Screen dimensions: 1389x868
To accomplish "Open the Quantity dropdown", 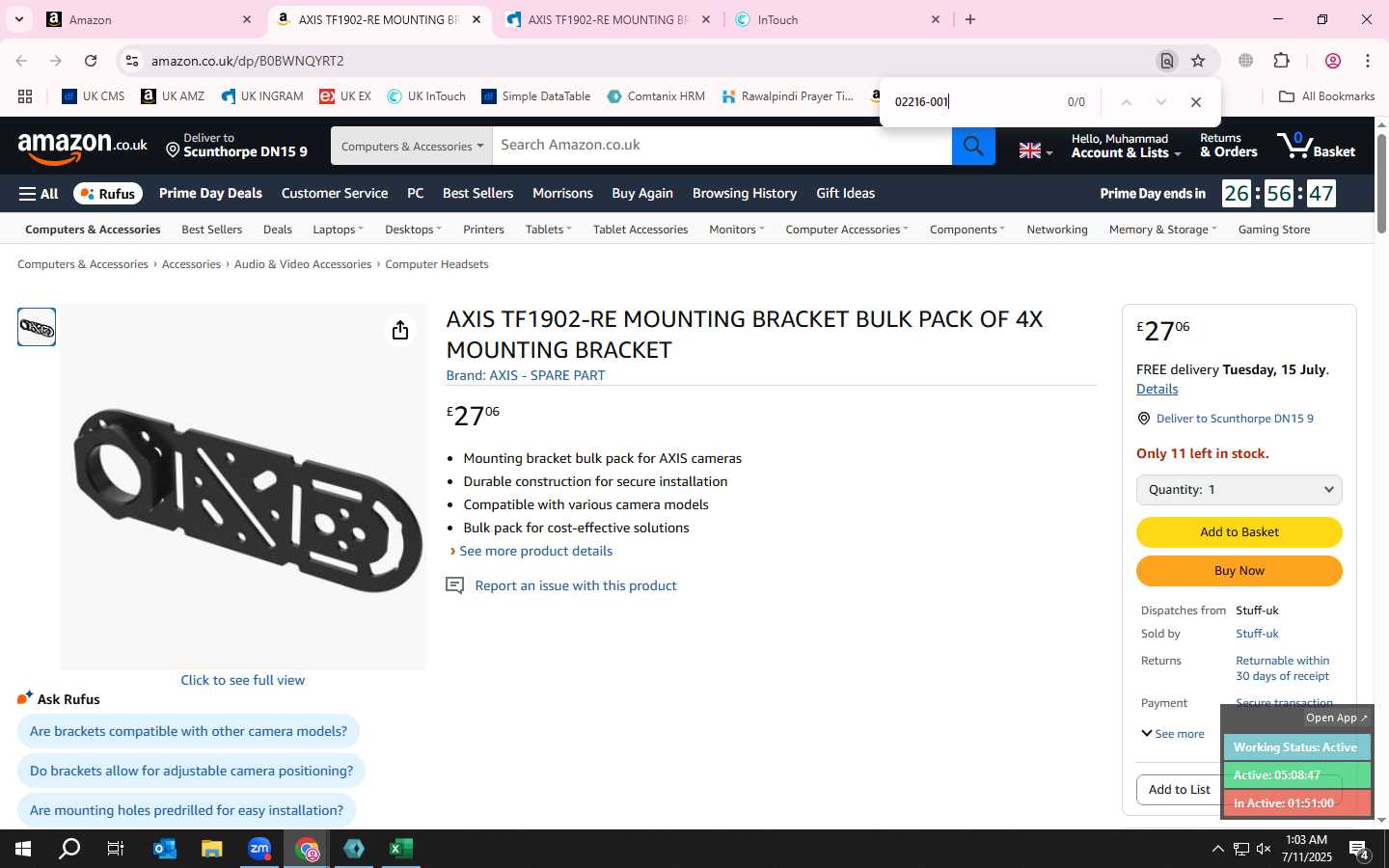I will (x=1239, y=490).
